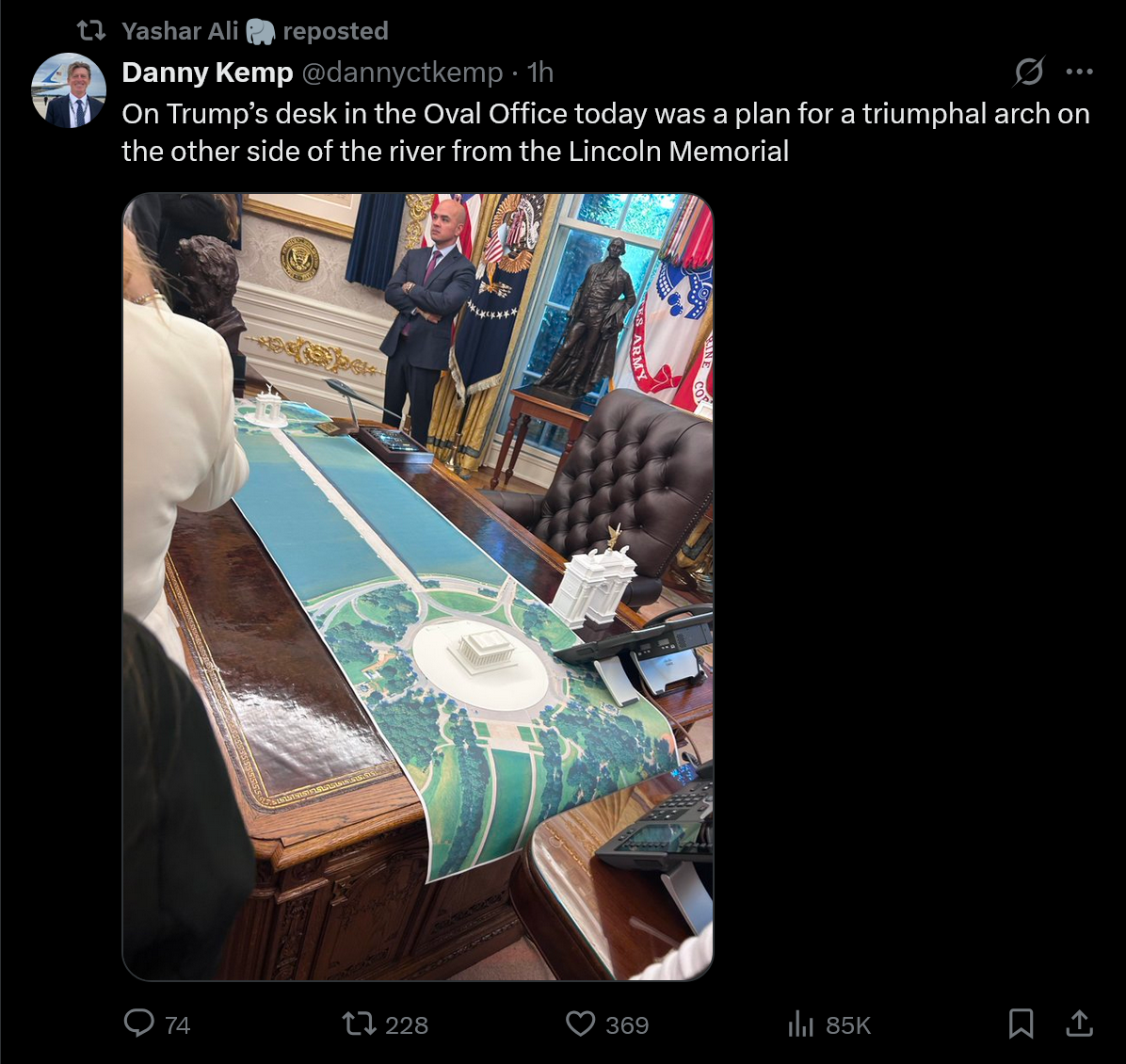Viewport: 1126px width, 1064px height.
Task: Click the small repost icon beside Yashar Ali
Action: click(91, 31)
